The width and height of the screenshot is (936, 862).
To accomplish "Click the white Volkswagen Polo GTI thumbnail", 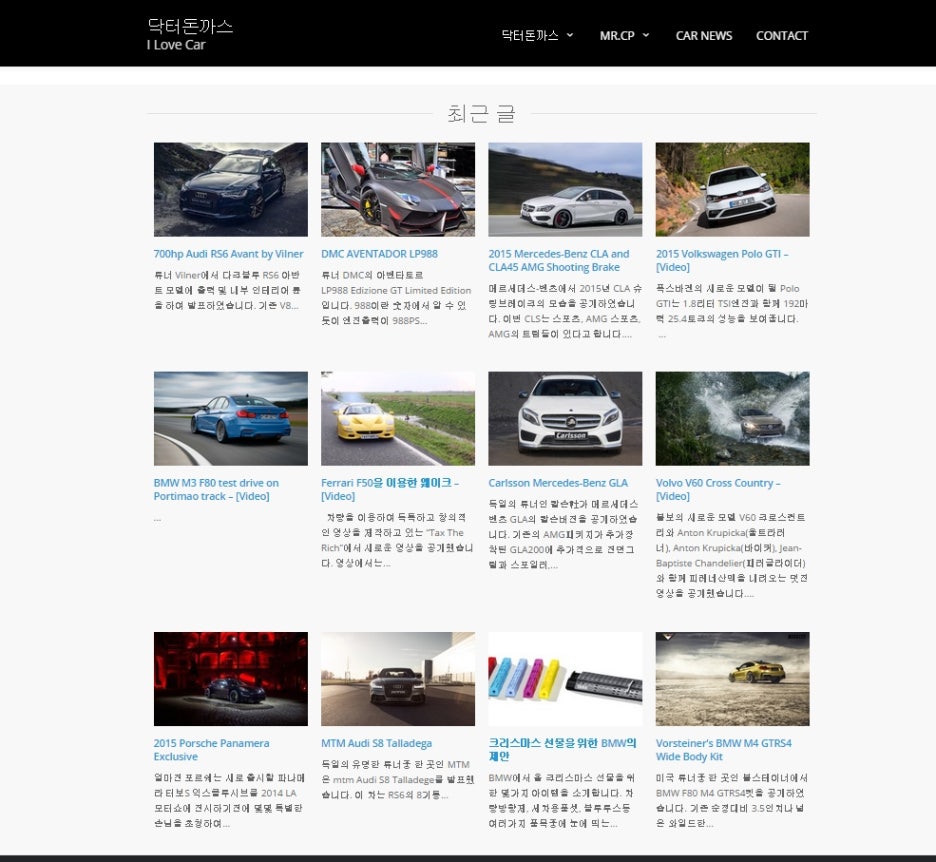I will tap(732, 189).
